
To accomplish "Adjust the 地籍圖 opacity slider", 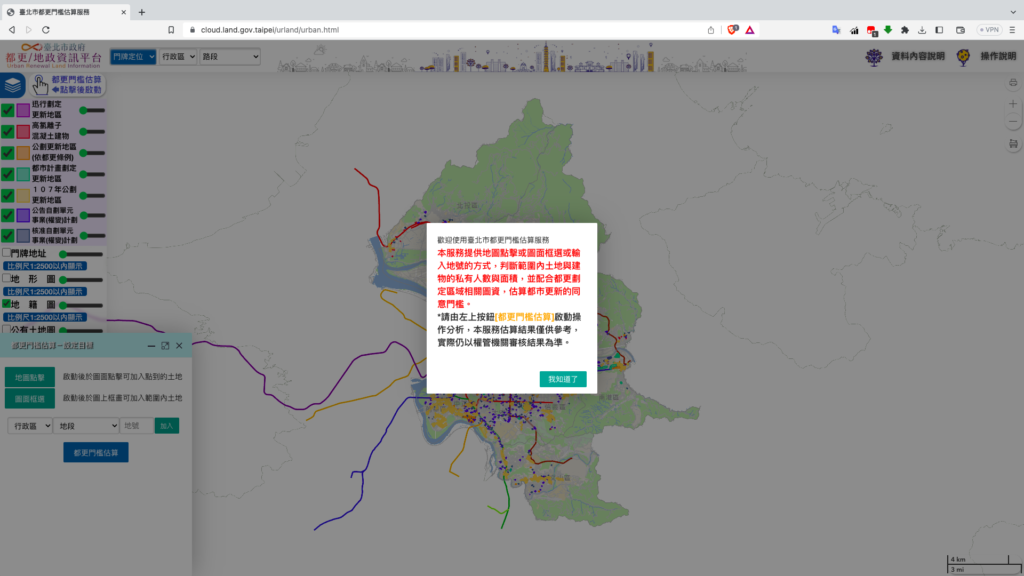I will pyautogui.click(x=81, y=305).
